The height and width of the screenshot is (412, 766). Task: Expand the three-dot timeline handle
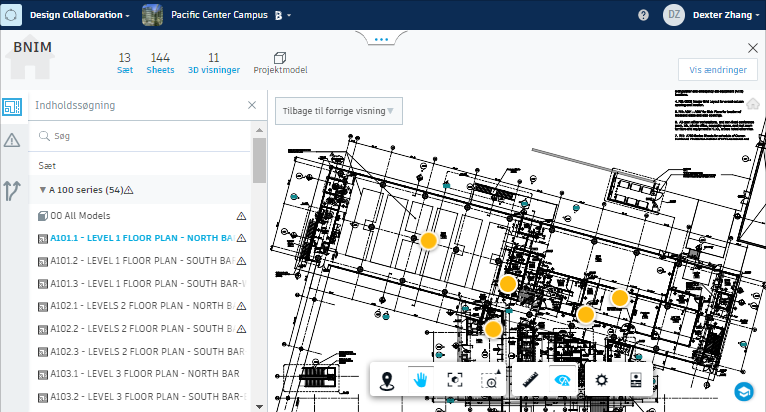tap(381, 39)
